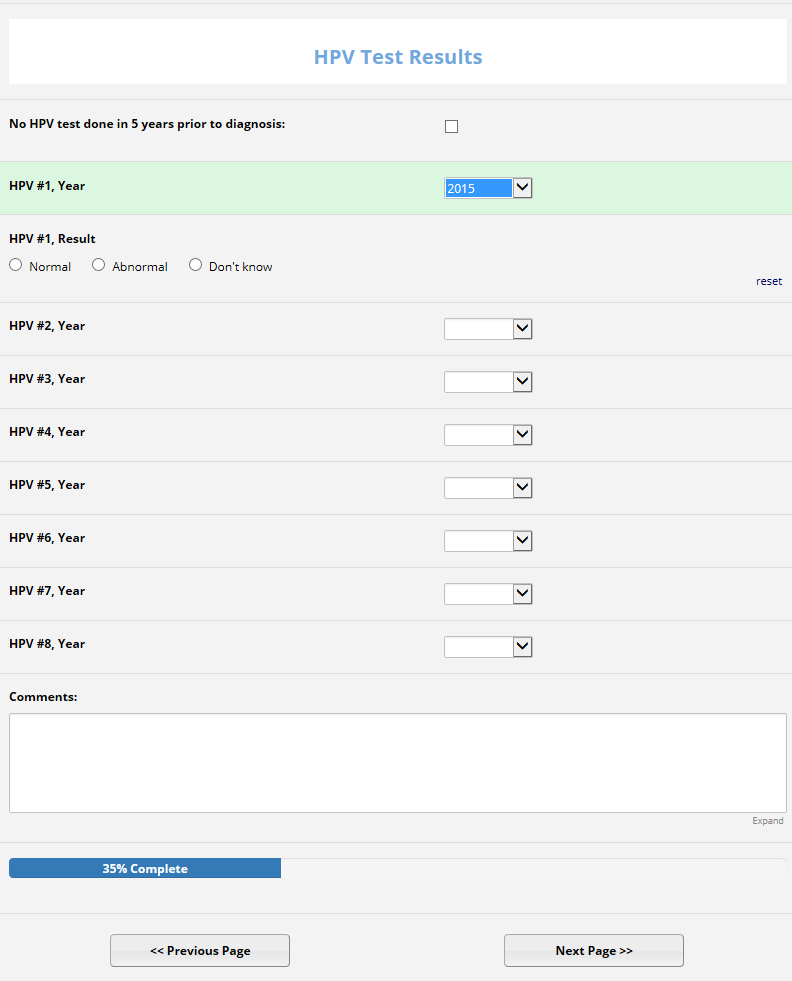Open the HPV #6 Year dropdown

pyautogui.click(x=488, y=541)
